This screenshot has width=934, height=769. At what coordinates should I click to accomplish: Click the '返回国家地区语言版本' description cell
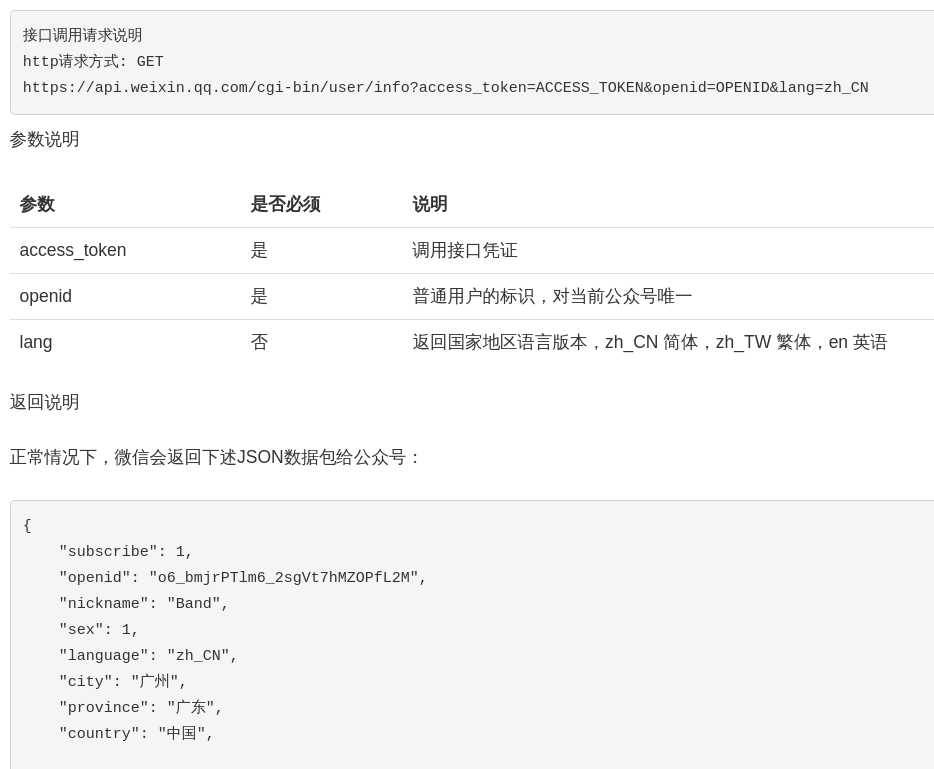point(650,342)
